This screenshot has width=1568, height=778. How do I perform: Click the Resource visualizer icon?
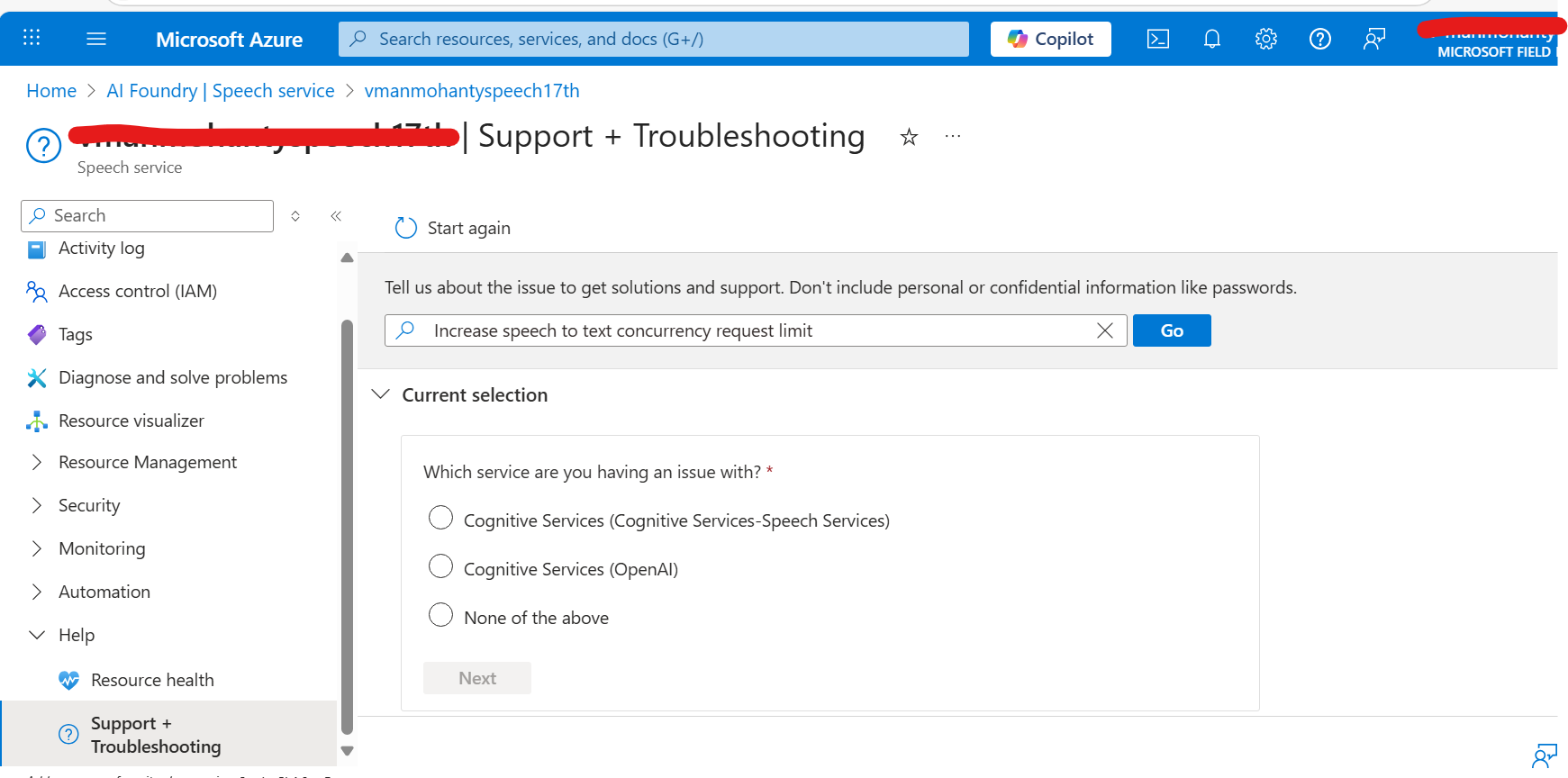[36, 421]
